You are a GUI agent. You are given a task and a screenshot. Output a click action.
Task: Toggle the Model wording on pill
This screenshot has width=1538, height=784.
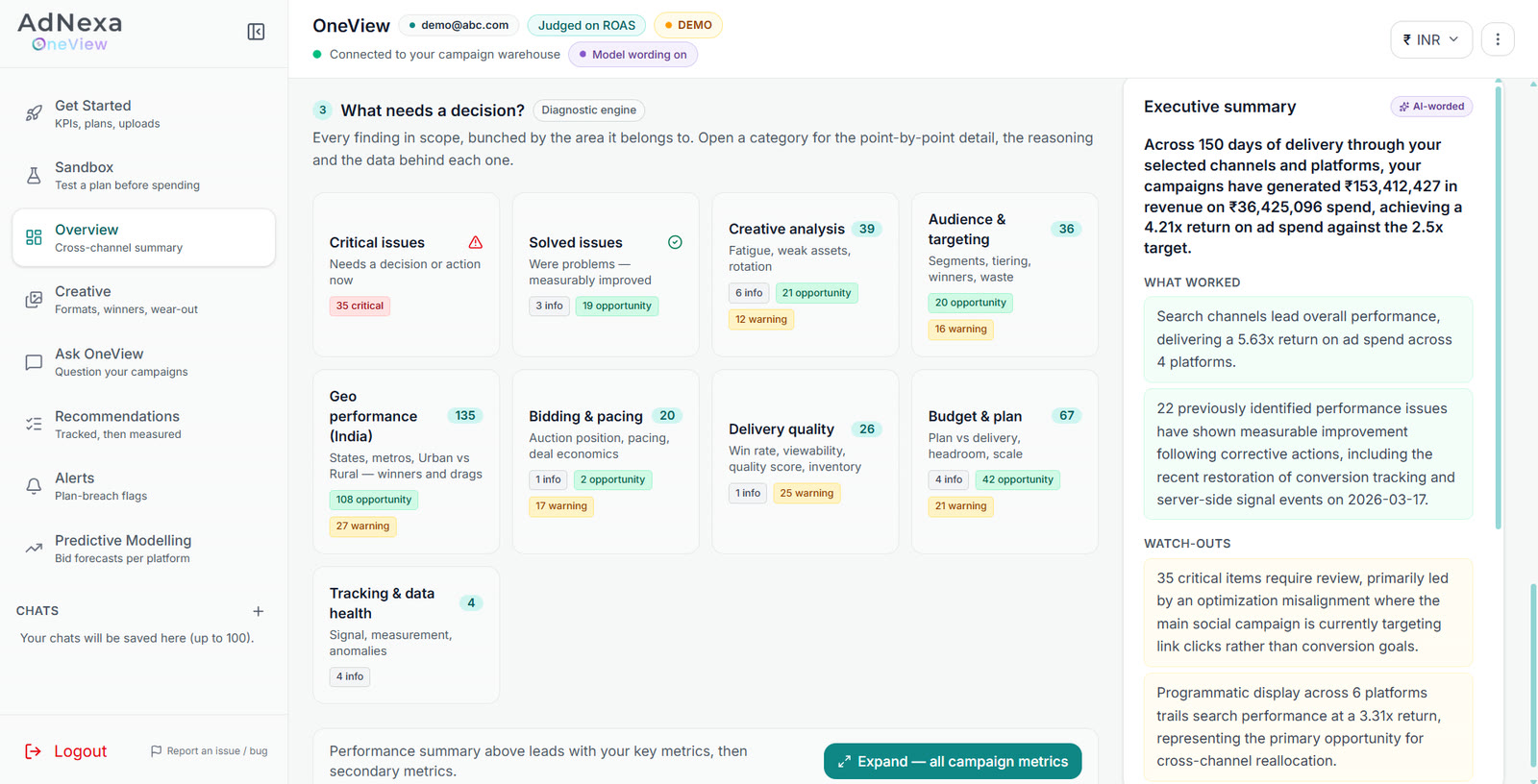coord(633,55)
